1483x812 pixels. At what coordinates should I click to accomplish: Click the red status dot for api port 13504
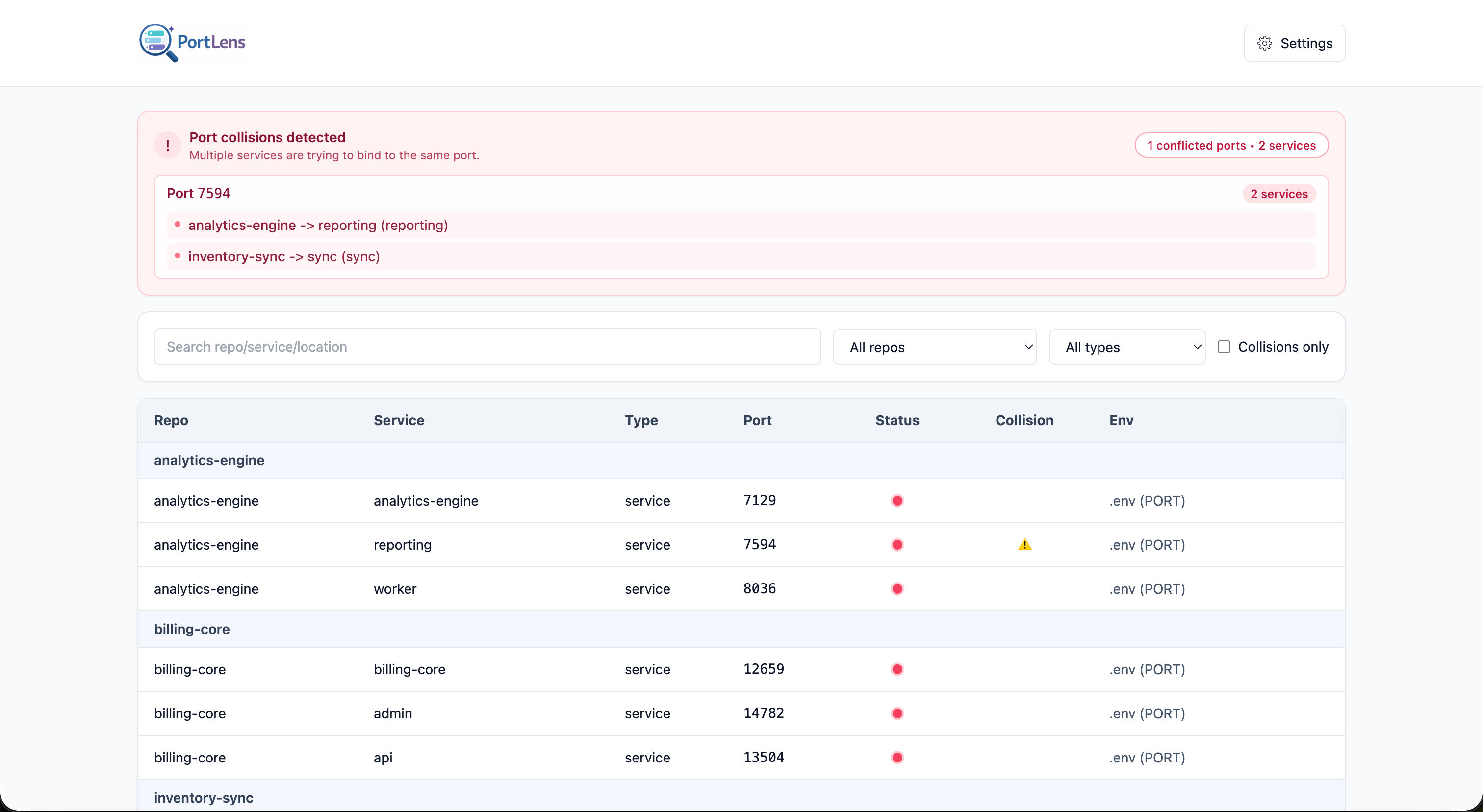tap(897, 758)
